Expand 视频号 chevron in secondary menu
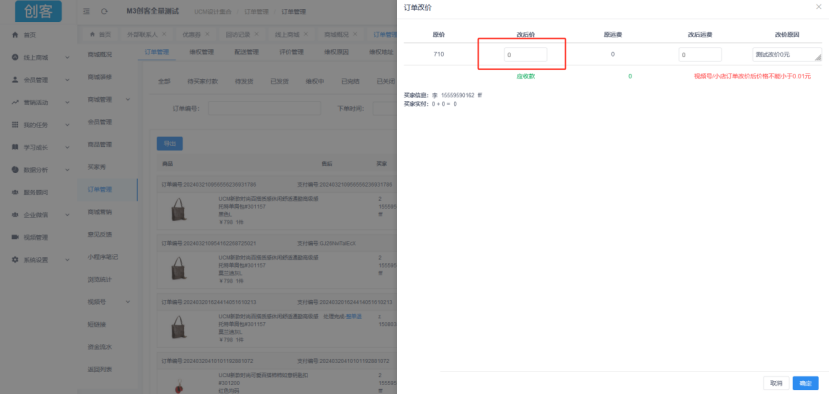Screen dimensions: 829x394 (128, 301)
